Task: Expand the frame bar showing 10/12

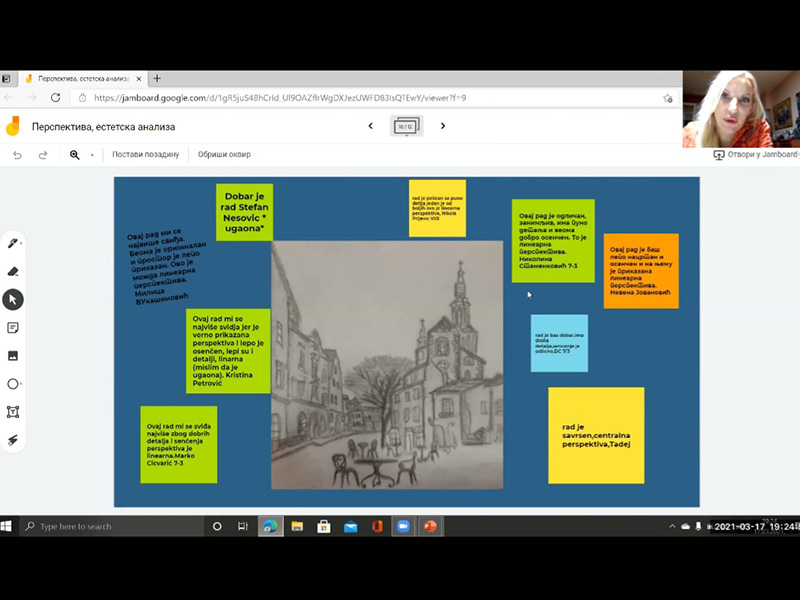Action: point(406,126)
